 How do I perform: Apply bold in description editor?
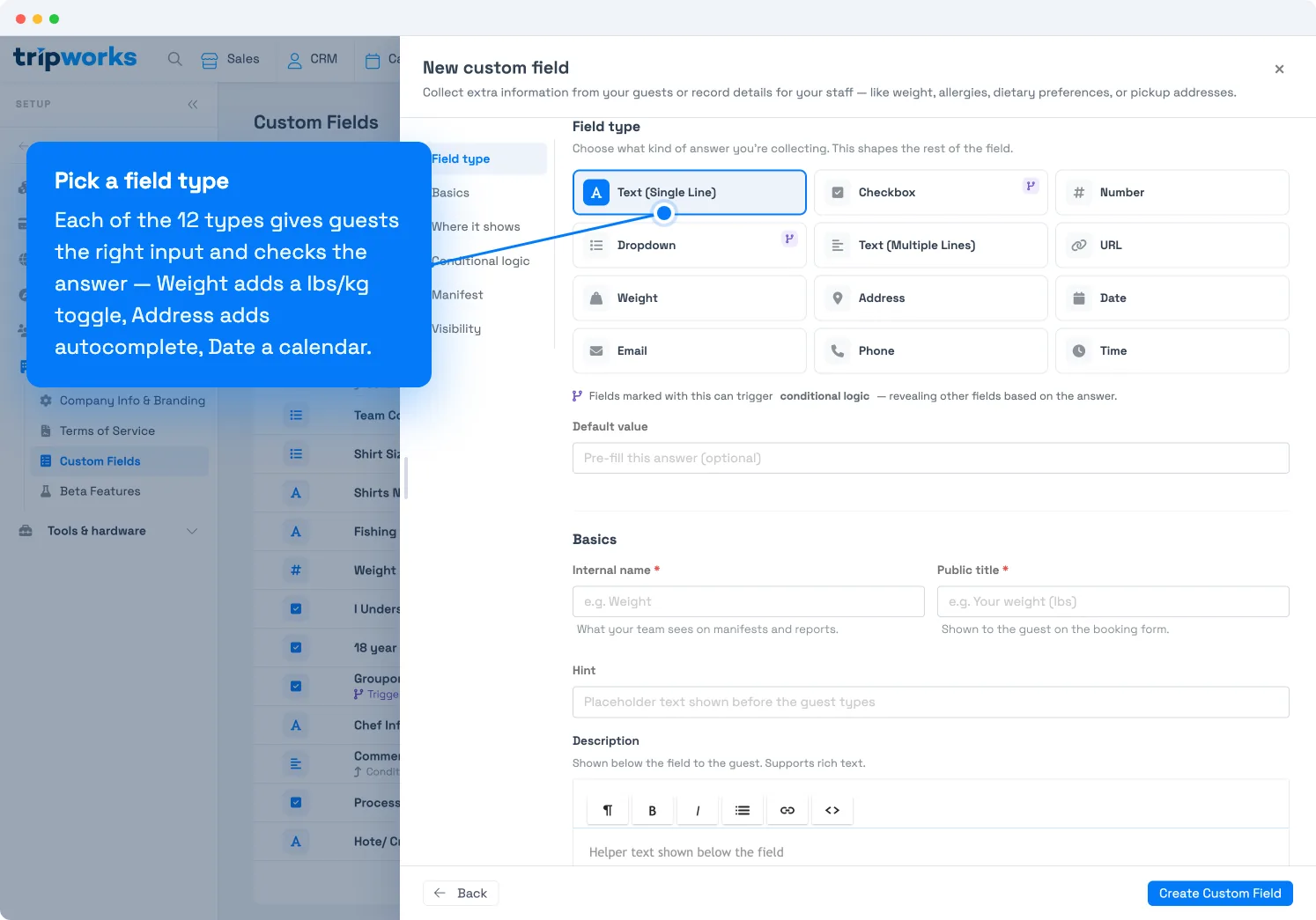(x=653, y=810)
